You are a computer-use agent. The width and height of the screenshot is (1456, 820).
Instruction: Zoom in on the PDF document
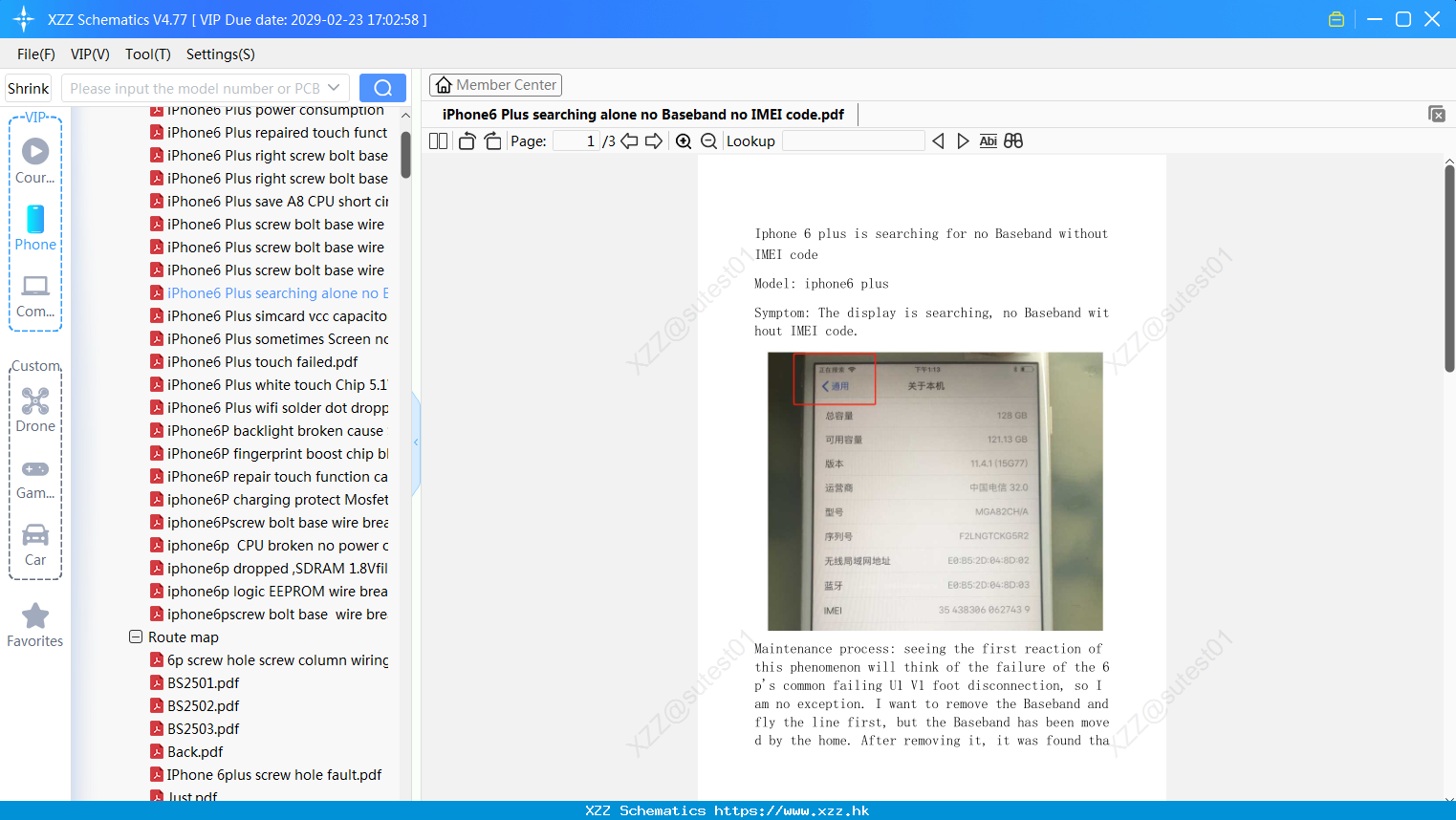tap(684, 140)
